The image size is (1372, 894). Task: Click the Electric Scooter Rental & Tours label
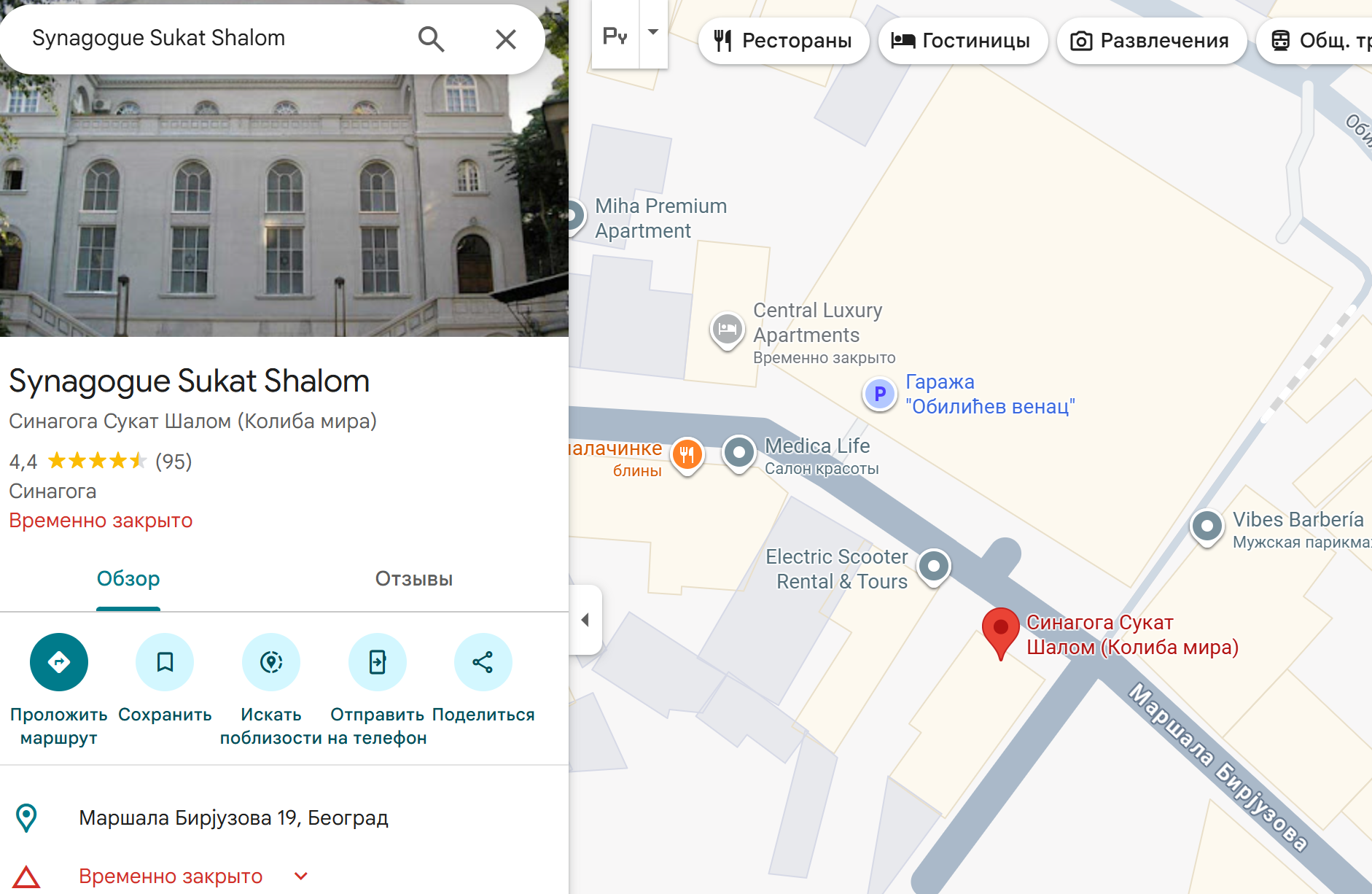[x=837, y=569]
